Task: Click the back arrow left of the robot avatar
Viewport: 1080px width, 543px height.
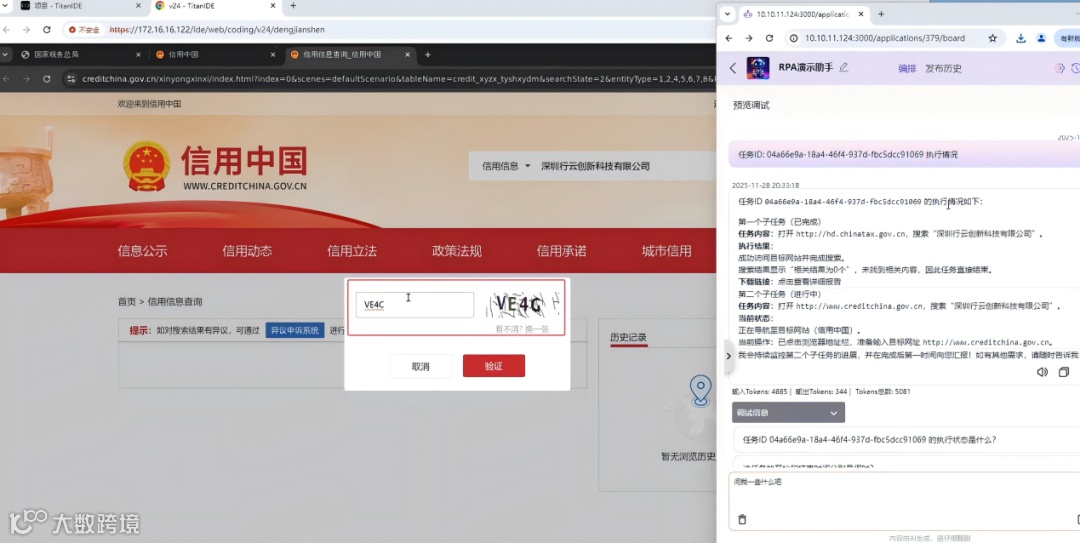Action: click(733, 68)
